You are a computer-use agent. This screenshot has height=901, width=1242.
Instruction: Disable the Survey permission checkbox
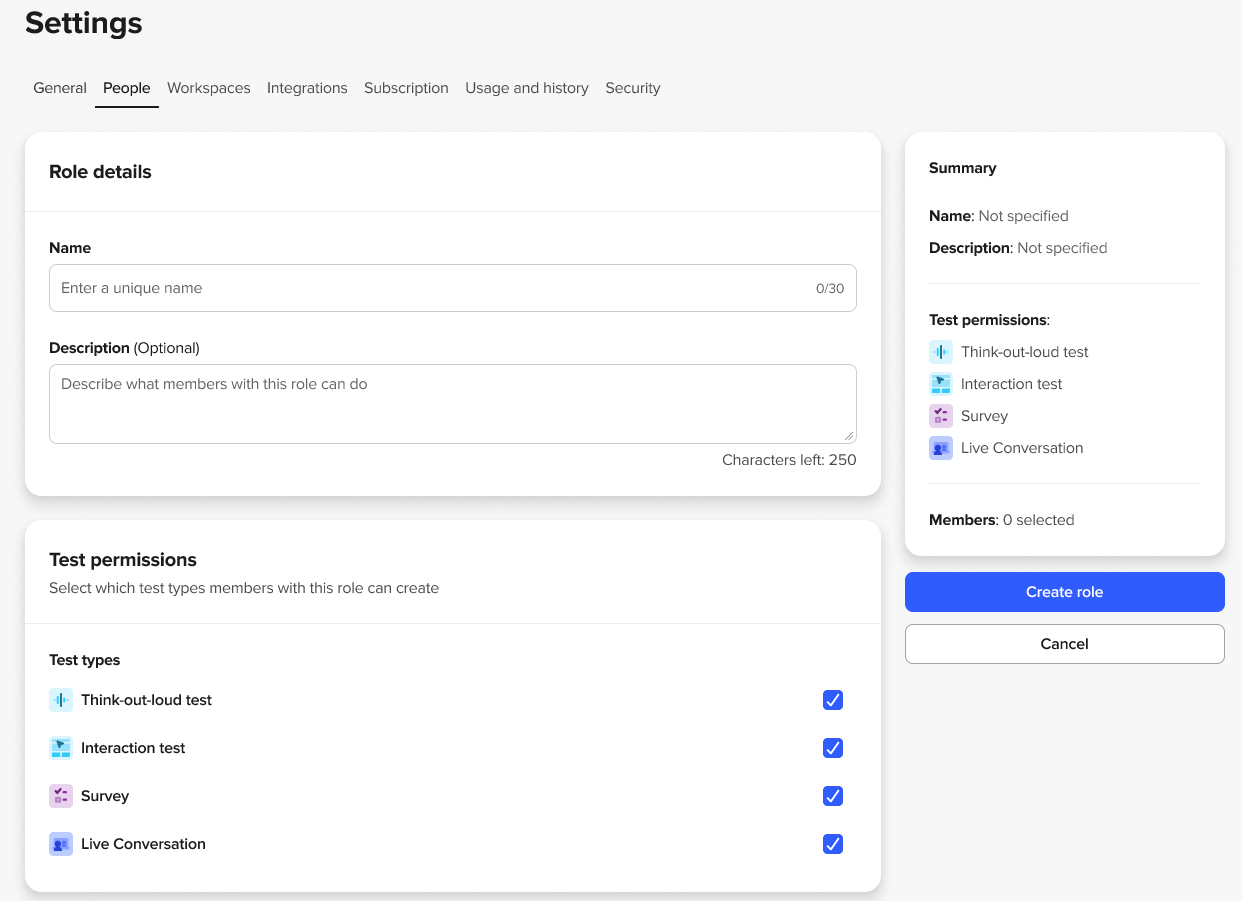832,796
